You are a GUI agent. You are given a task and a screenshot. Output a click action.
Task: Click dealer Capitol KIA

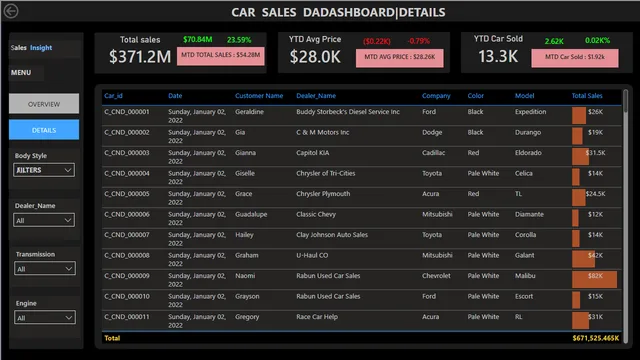[x=313, y=153]
